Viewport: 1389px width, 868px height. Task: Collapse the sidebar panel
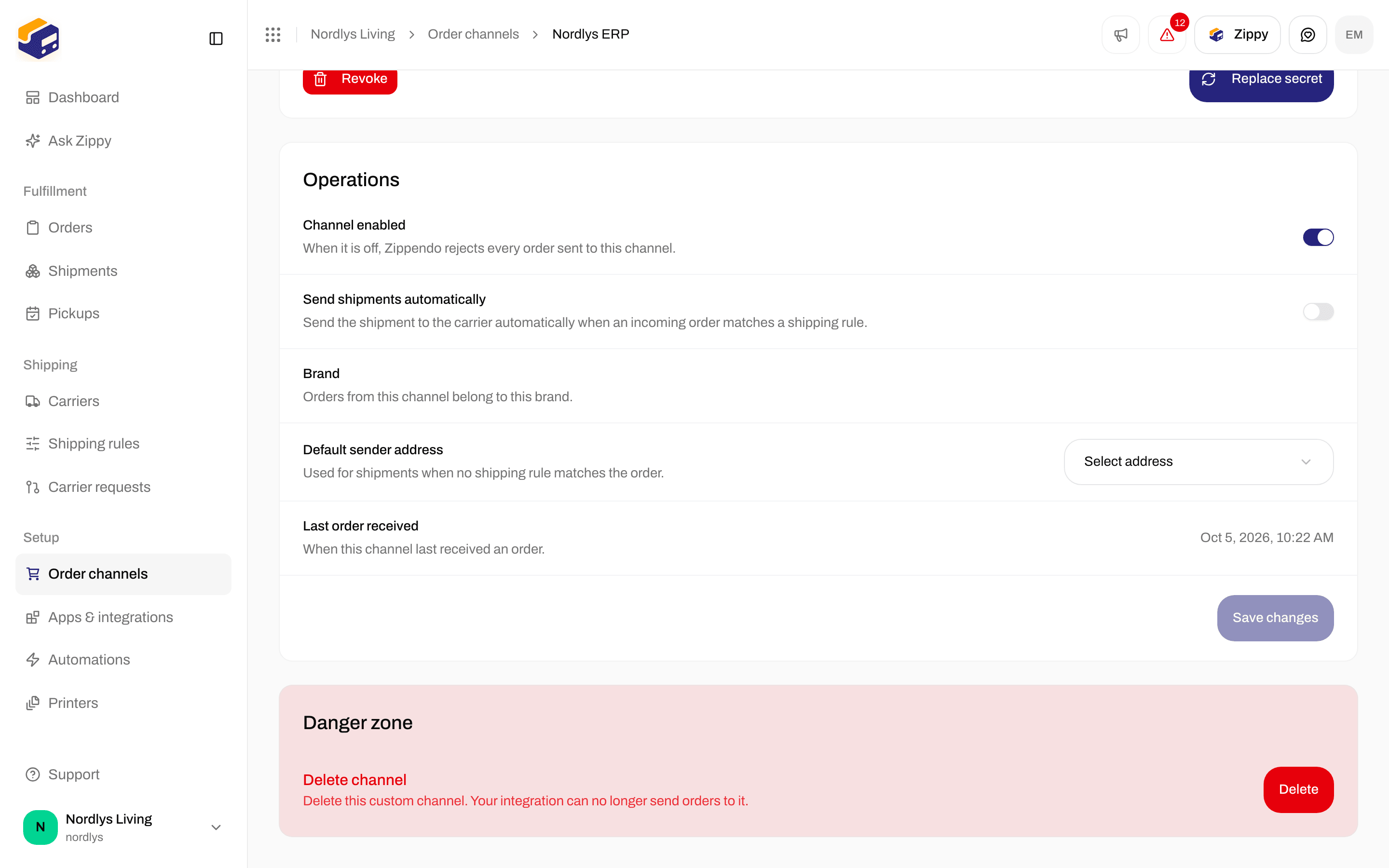[x=216, y=39]
